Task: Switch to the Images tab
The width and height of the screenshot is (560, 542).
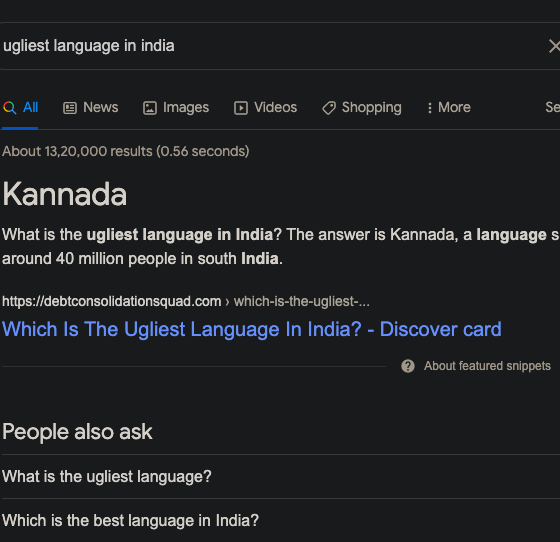Action: click(176, 107)
